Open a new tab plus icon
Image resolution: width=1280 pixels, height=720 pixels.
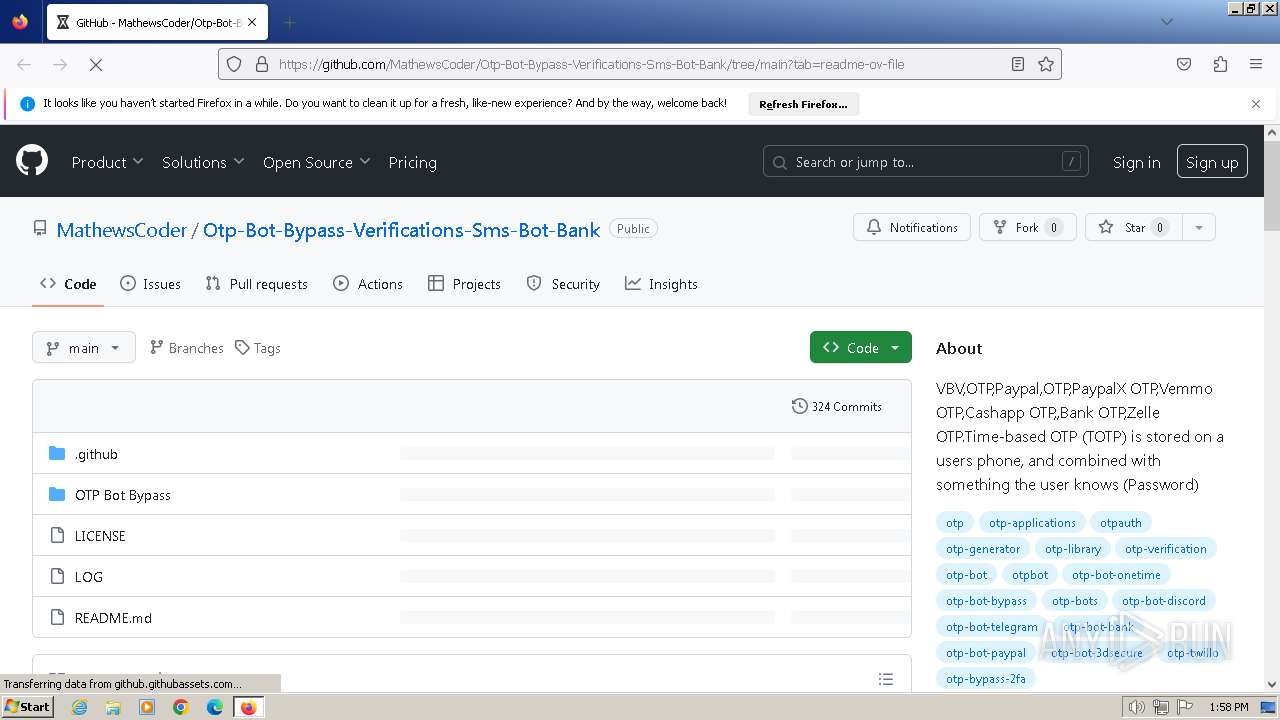(290, 22)
